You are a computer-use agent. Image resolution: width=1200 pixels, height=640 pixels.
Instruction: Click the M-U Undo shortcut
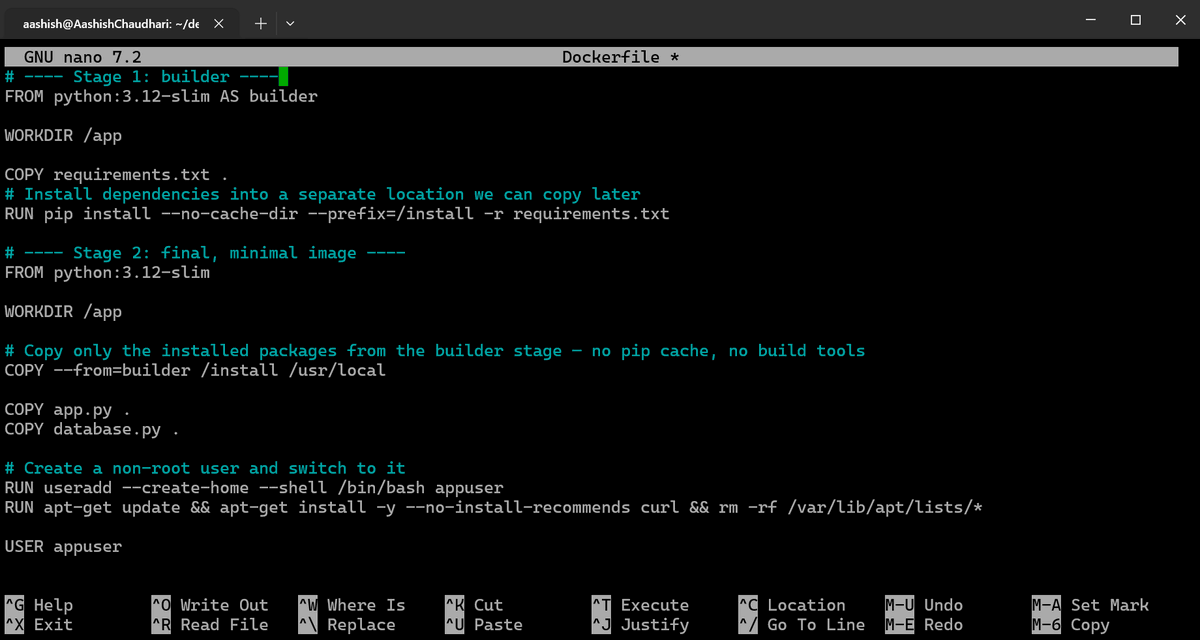click(924, 605)
